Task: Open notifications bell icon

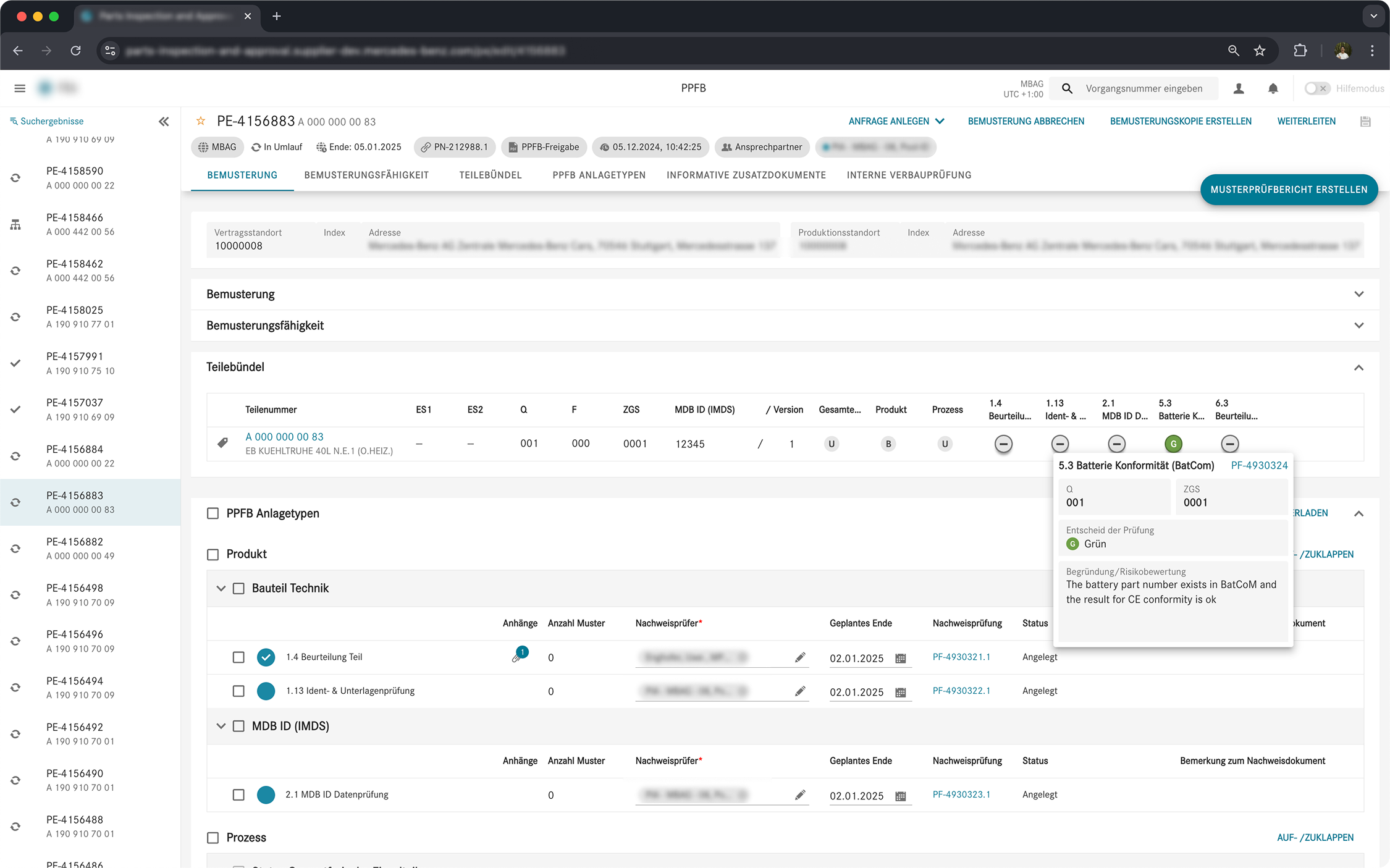Action: click(x=1273, y=88)
